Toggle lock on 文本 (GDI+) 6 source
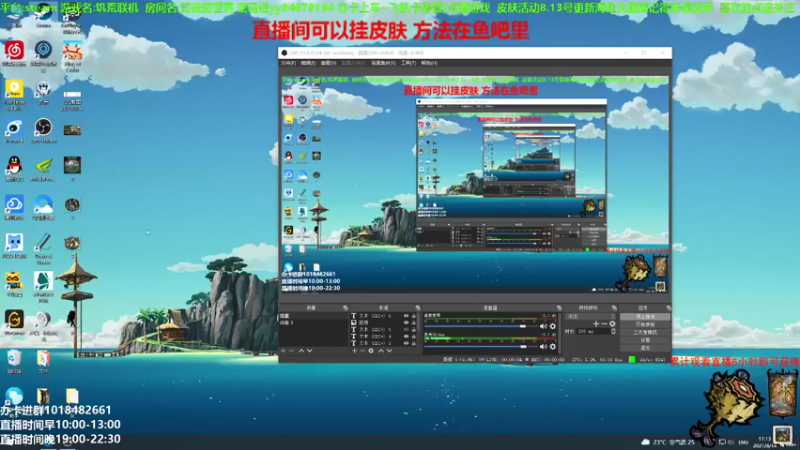Image resolution: width=800 pixels, height=450 pixels. (414, 316)
